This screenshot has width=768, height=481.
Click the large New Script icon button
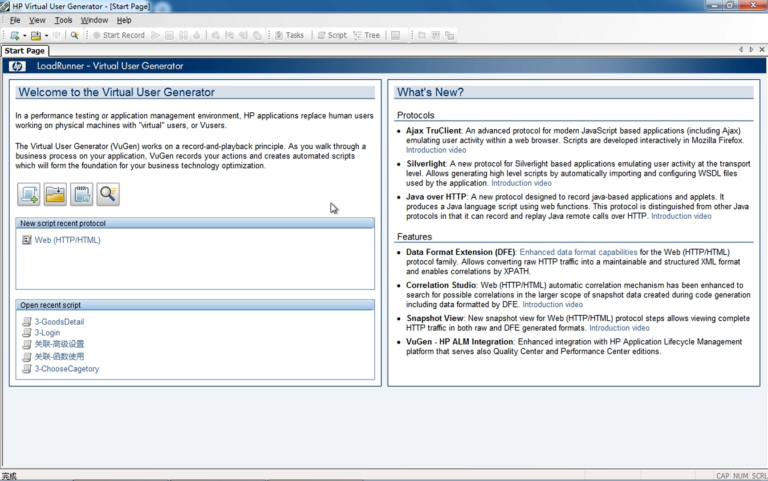pos(28,194)
